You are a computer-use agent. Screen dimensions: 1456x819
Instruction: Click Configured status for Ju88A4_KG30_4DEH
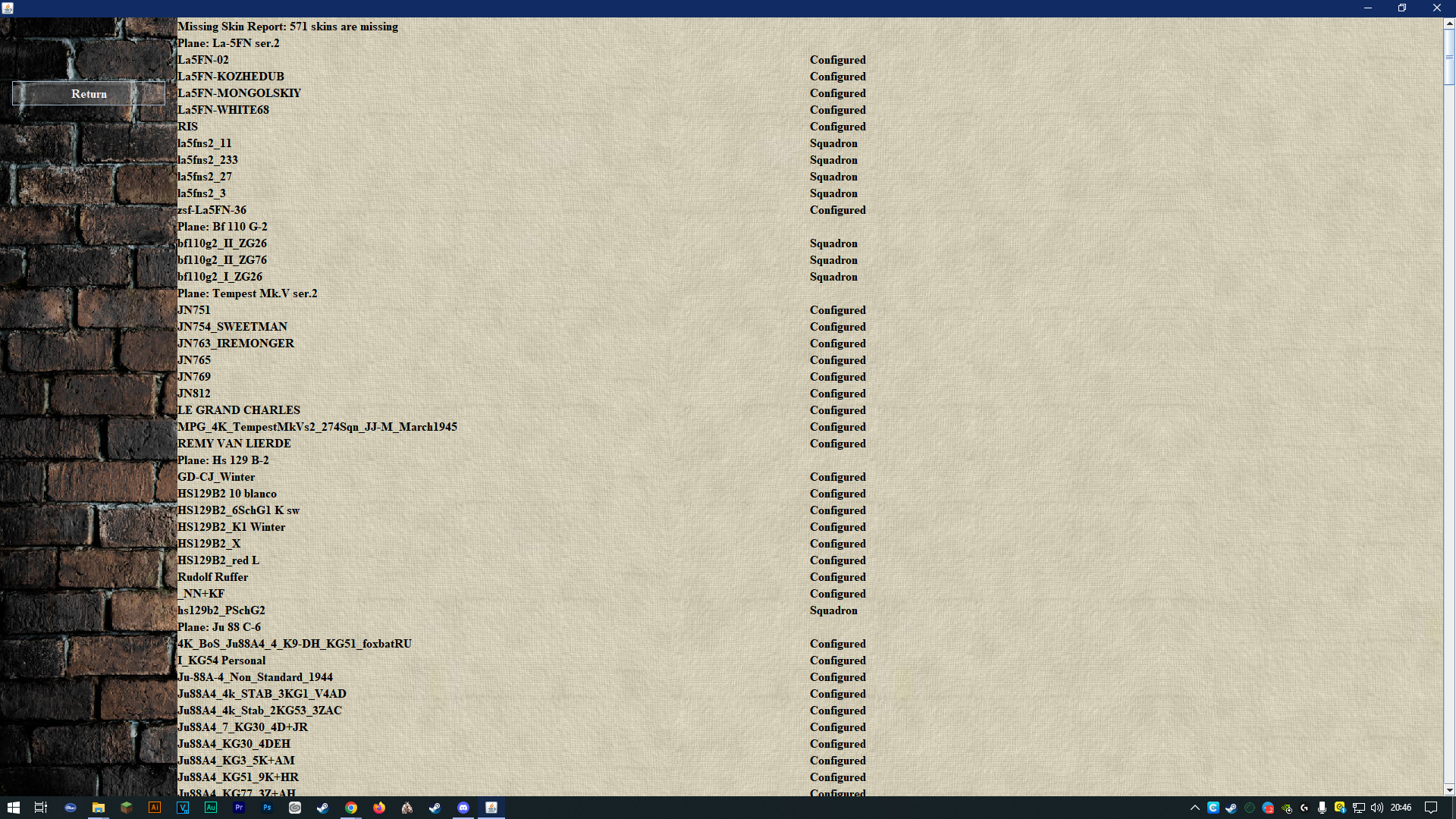(837, 744)
